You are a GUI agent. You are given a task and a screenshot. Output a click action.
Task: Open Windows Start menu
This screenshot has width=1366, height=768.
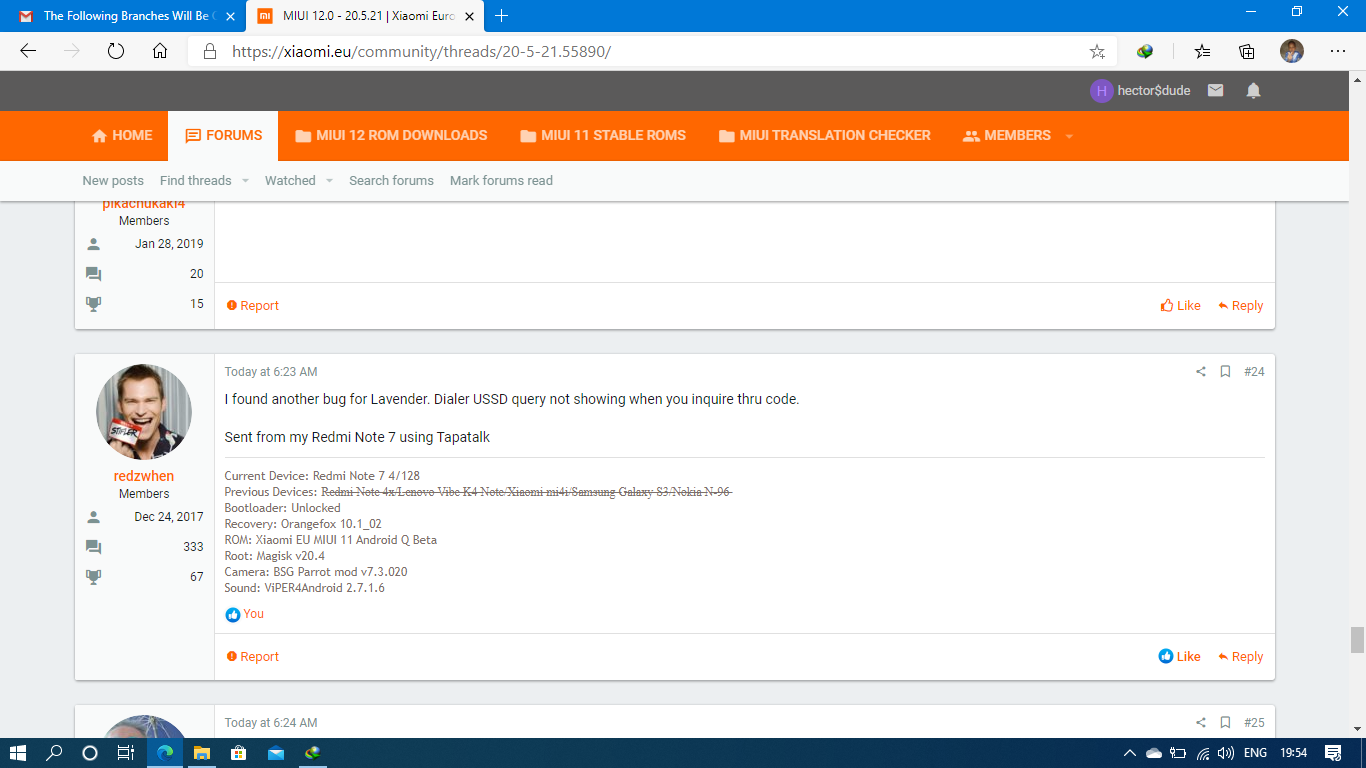pos(17,753)
